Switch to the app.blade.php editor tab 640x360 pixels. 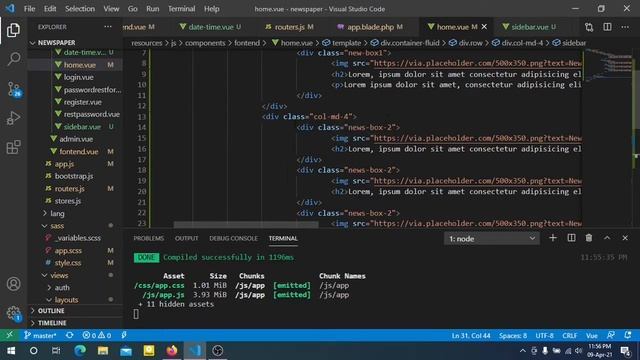371,27
